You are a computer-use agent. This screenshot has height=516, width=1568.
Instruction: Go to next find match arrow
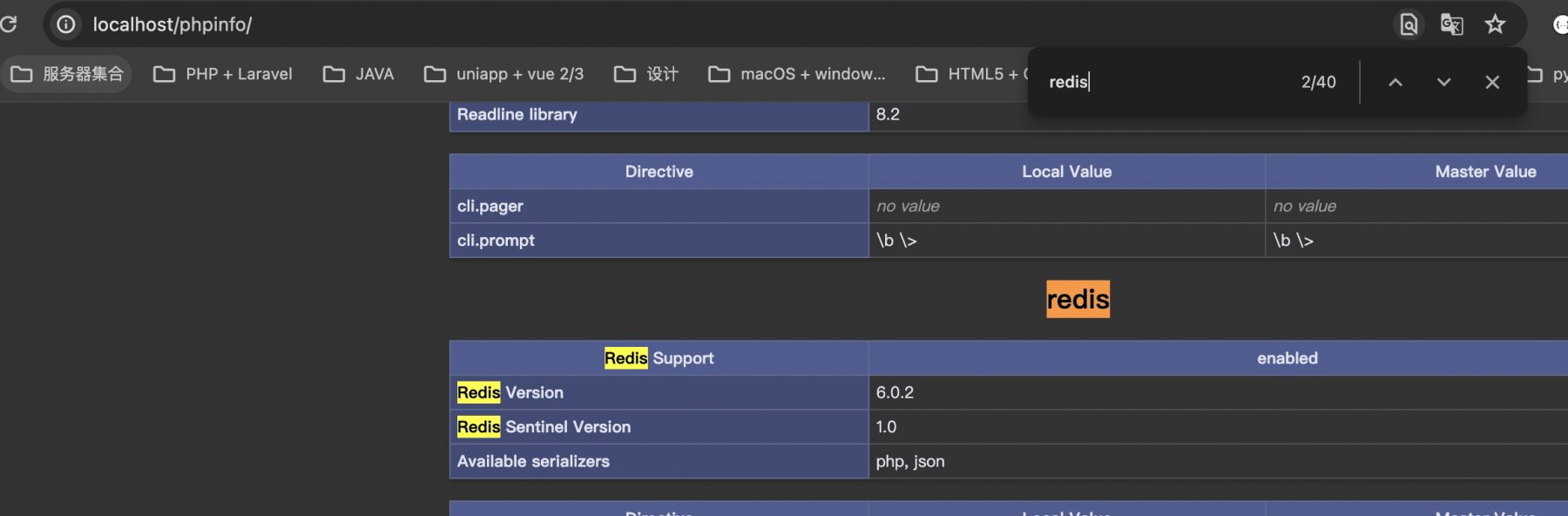1444,82
